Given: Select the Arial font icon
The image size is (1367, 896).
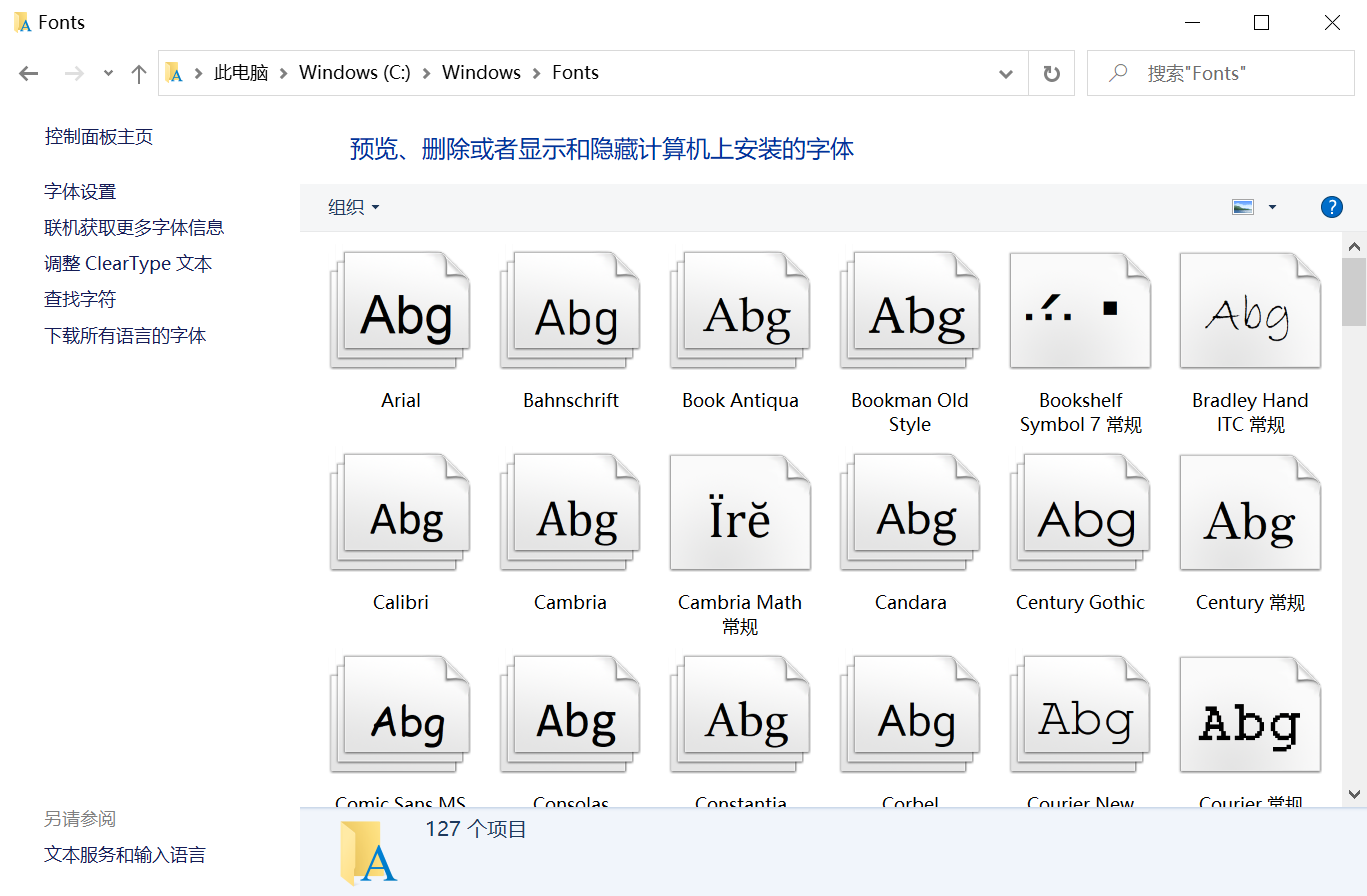Looking at the screenshot, I should click(400, 311).
